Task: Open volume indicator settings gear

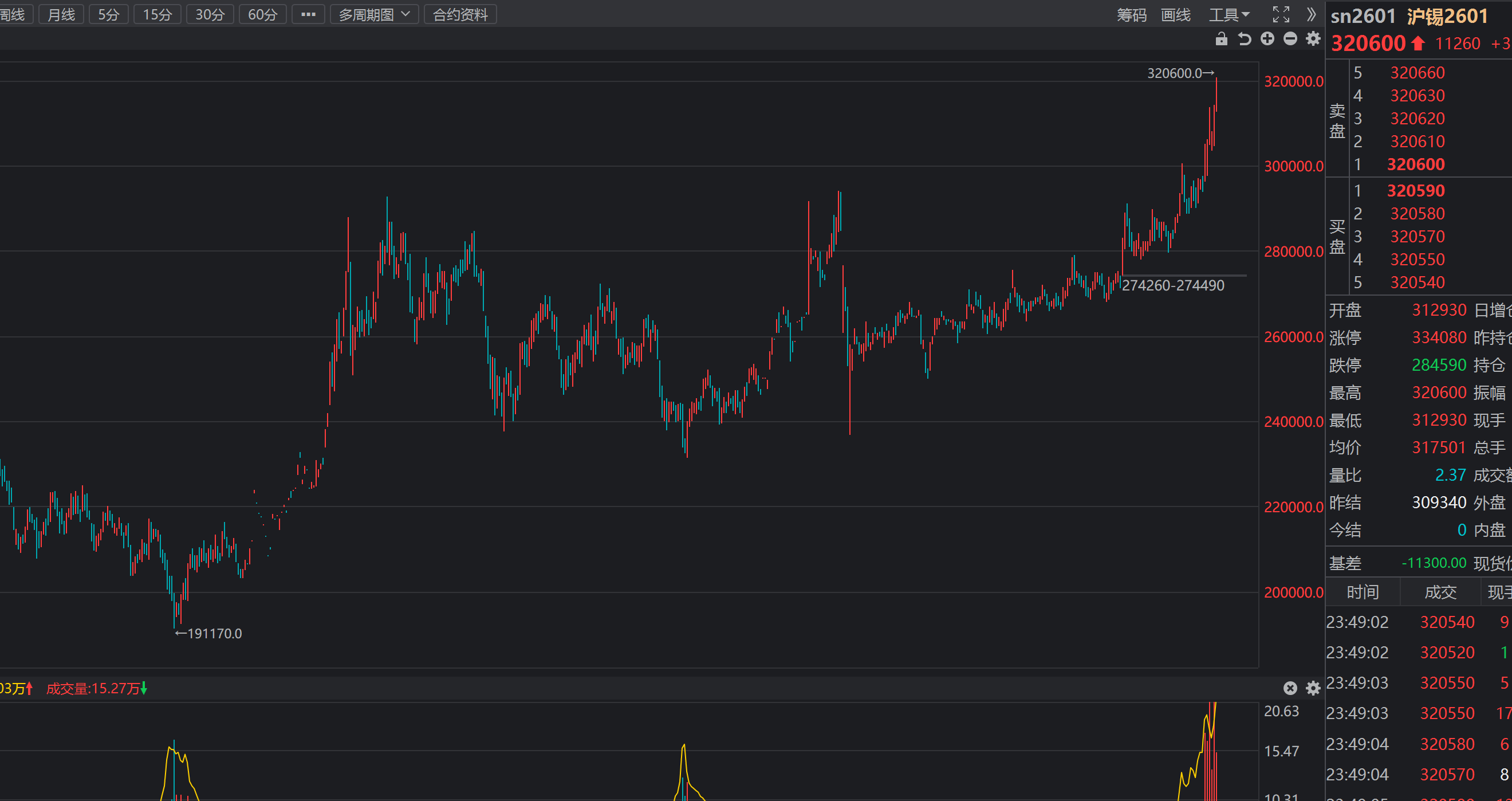Action: pyautogui.click(x=1313, y=688)
